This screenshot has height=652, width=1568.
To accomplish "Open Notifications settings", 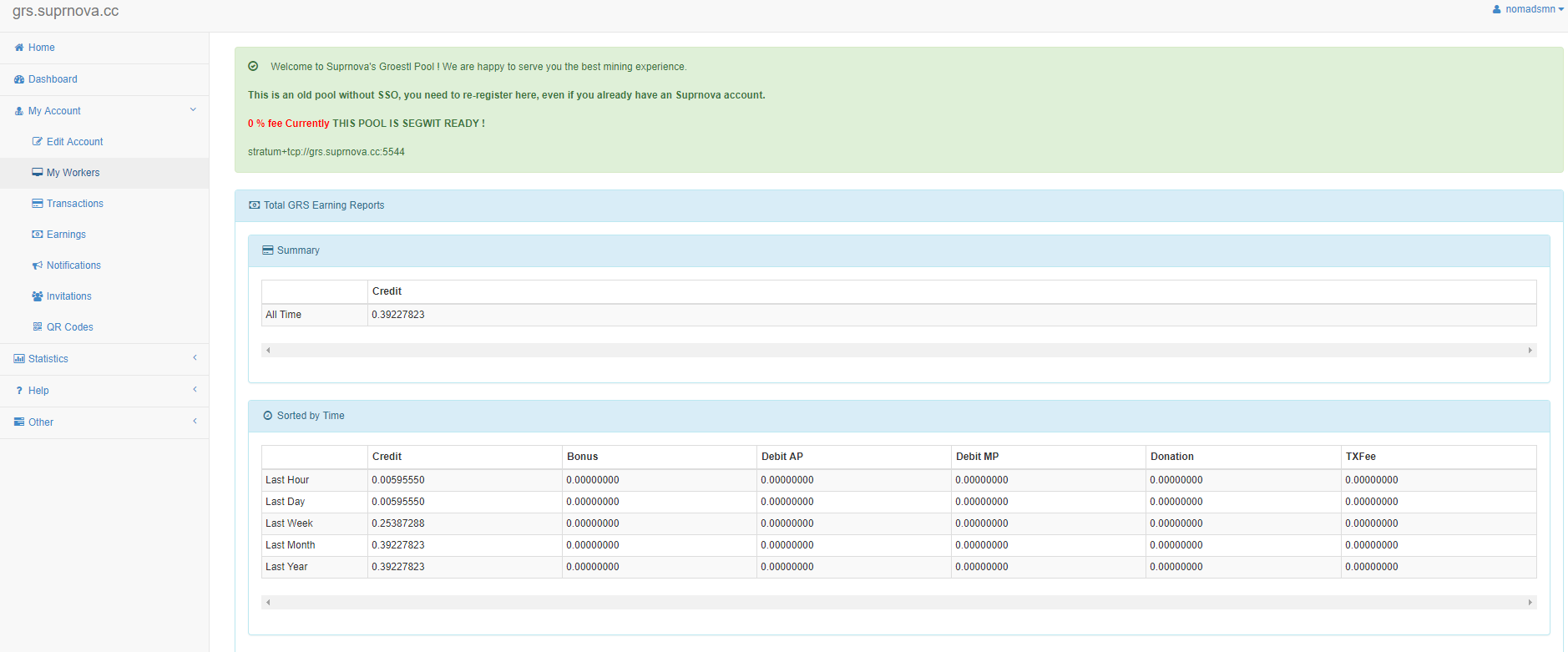I will [x=73, y=265].
